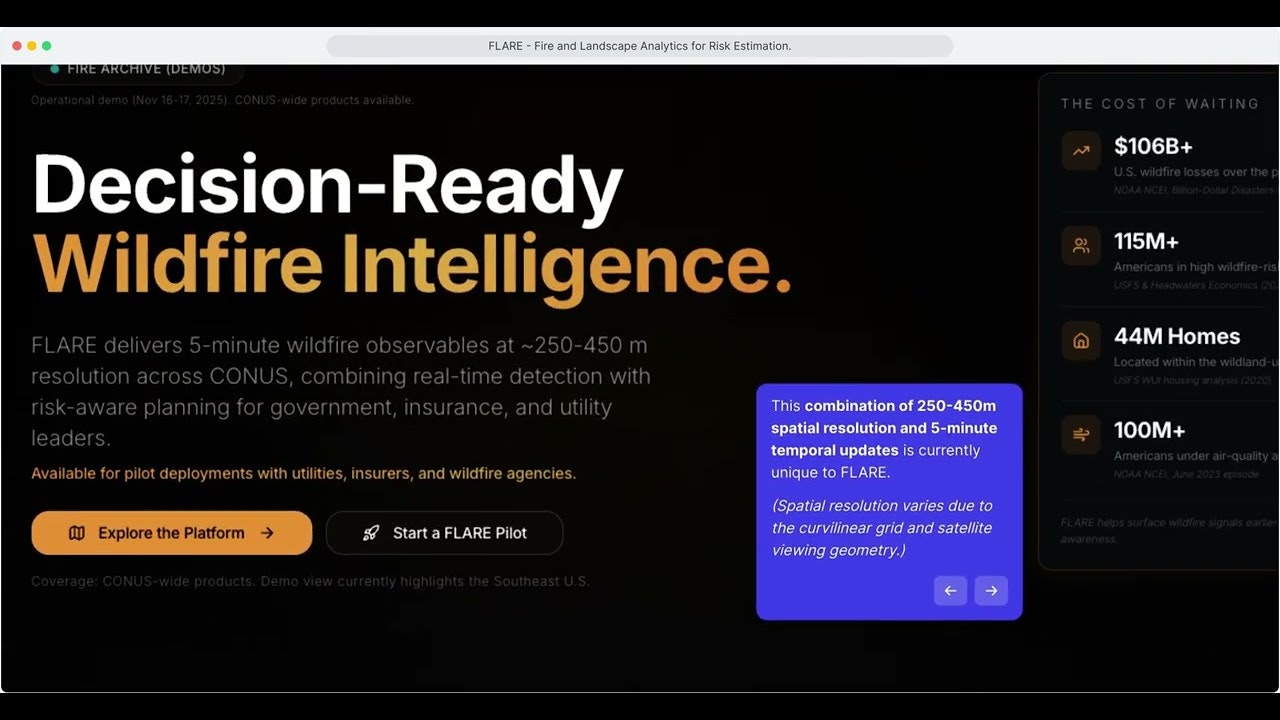1280x720 pixels.
Task: Click the people icon beside 115M+
Action: pos(1081,246)
